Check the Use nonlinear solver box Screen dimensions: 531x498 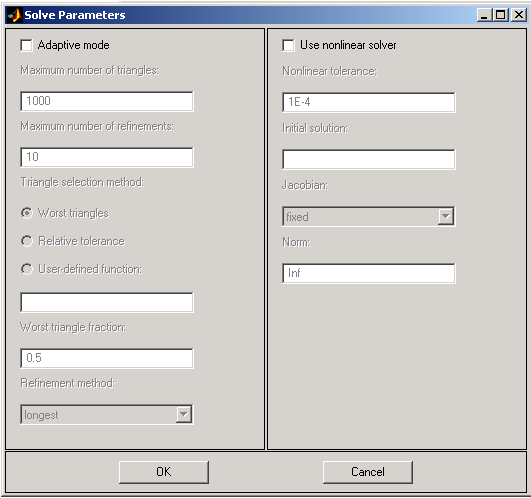(x=288, y=45)
